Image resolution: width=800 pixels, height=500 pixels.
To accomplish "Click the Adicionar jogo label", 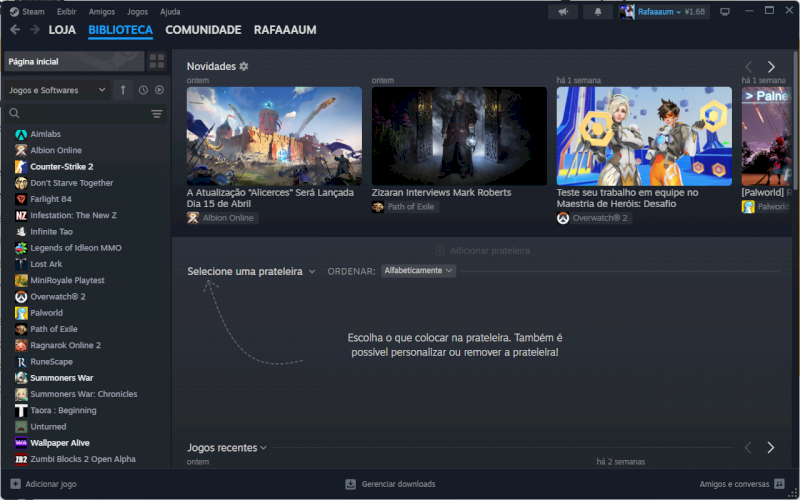I will [51, 484].
